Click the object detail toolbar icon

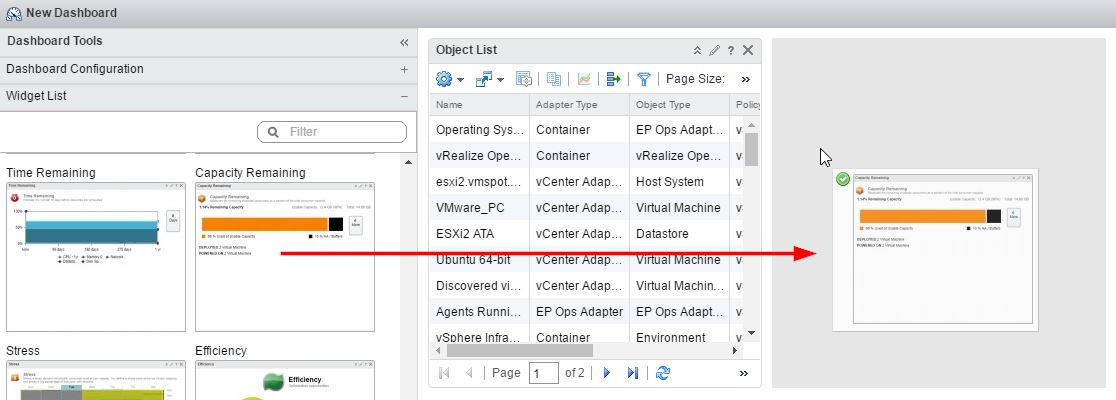coord(524,79)
